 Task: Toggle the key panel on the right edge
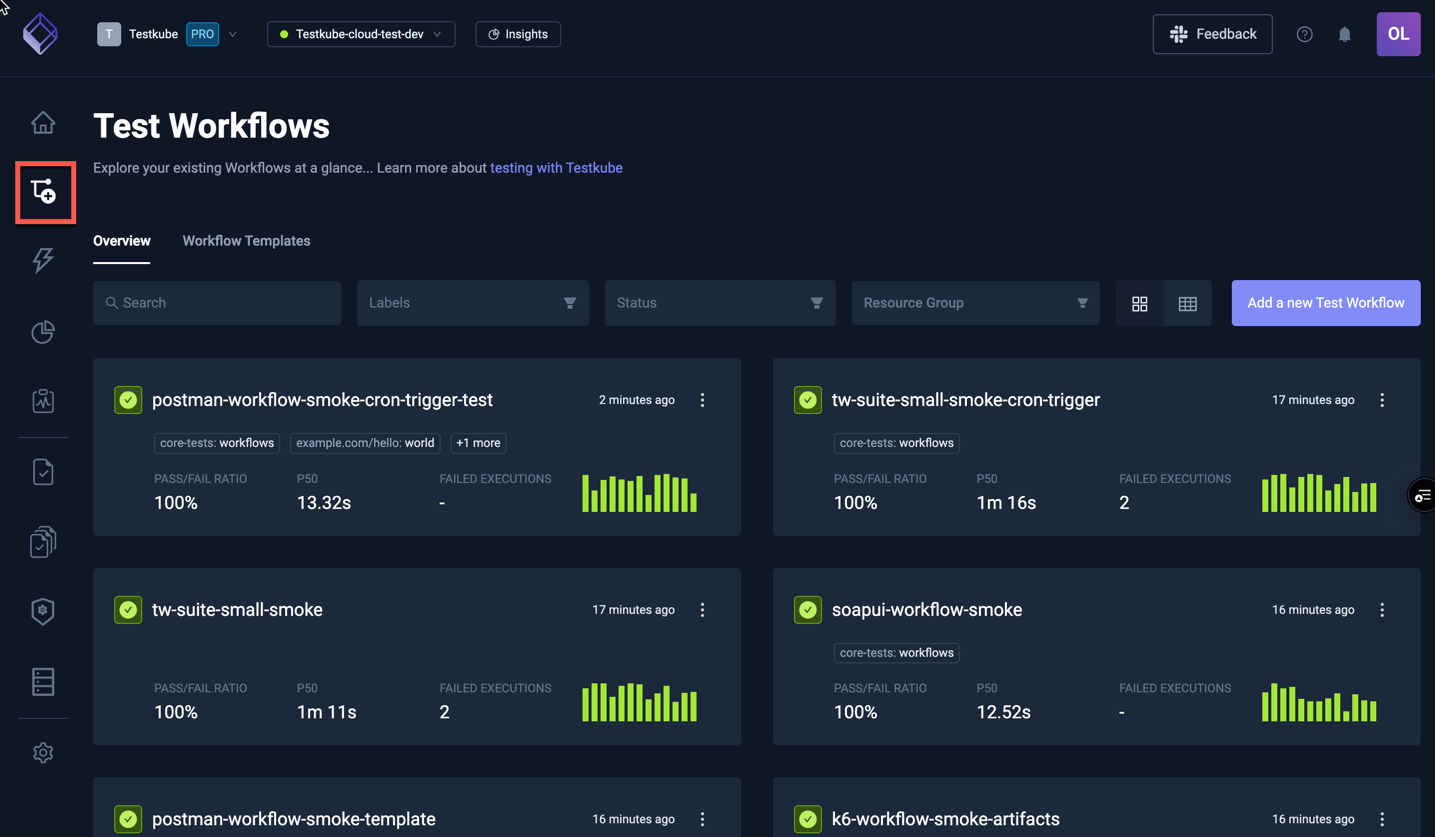pyautogui.click(x=1423, y=494)
